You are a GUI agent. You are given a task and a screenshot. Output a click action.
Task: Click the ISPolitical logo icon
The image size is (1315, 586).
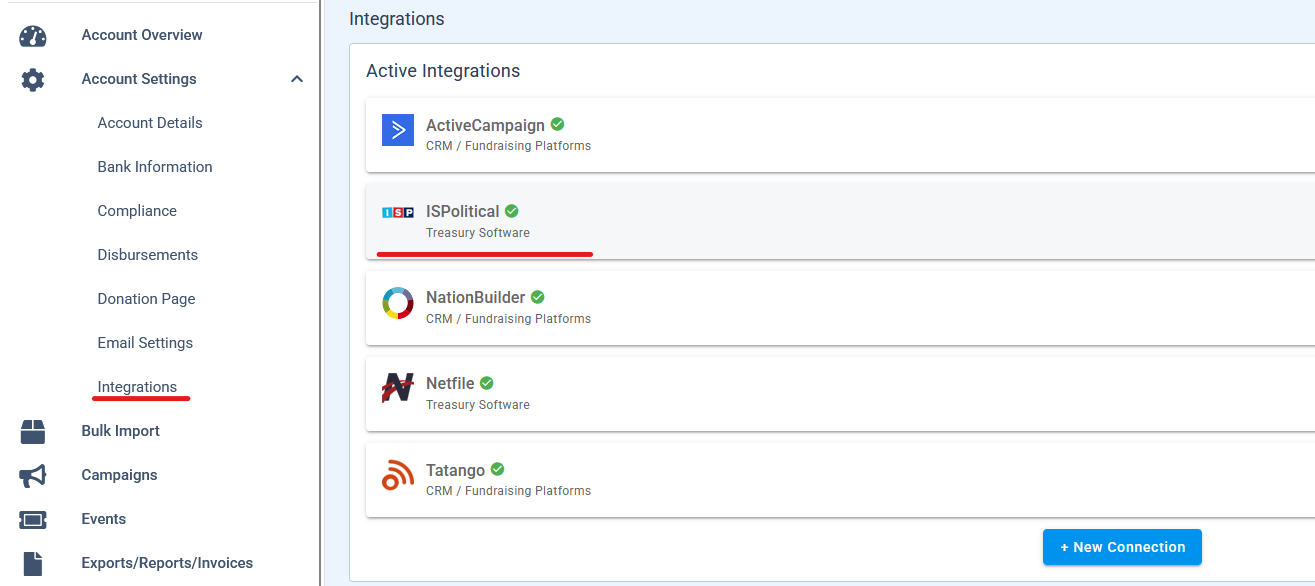398,212
